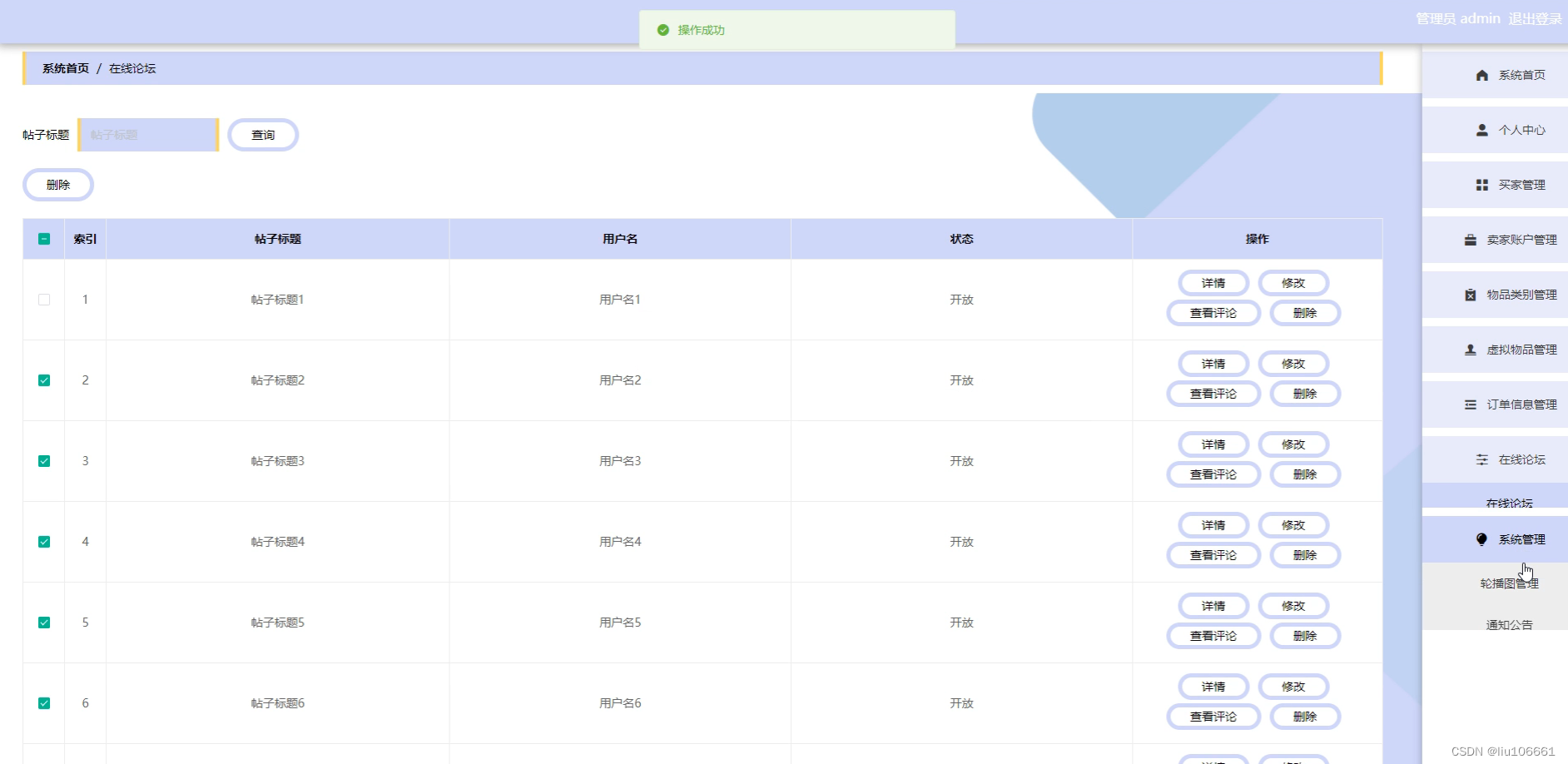Click the user icon beside 虚拟物品管理
1568x764 pixels.
tap(1470, 350)
